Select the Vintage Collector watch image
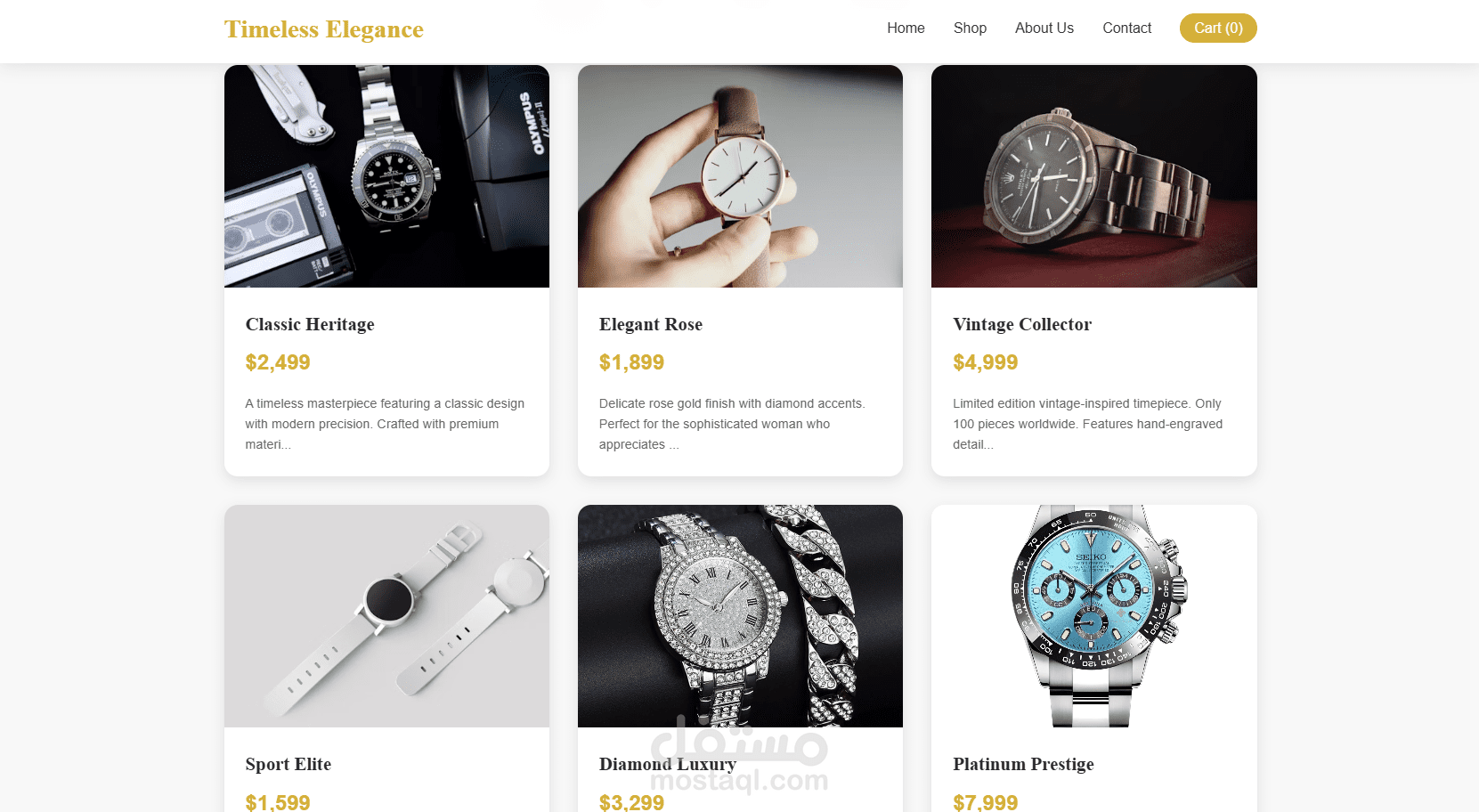This screenshot has height=812, width=1479. pos(1094,176)
